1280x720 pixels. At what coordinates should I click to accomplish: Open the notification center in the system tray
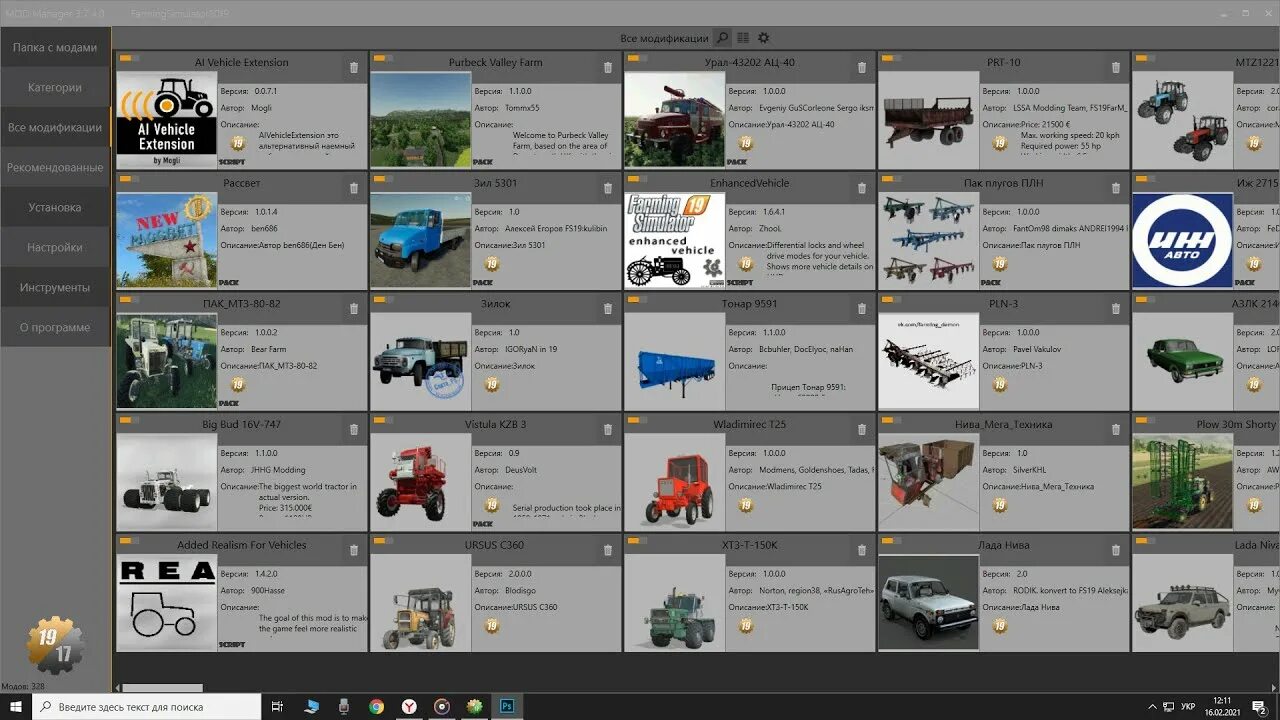(x=1260, y=707)
